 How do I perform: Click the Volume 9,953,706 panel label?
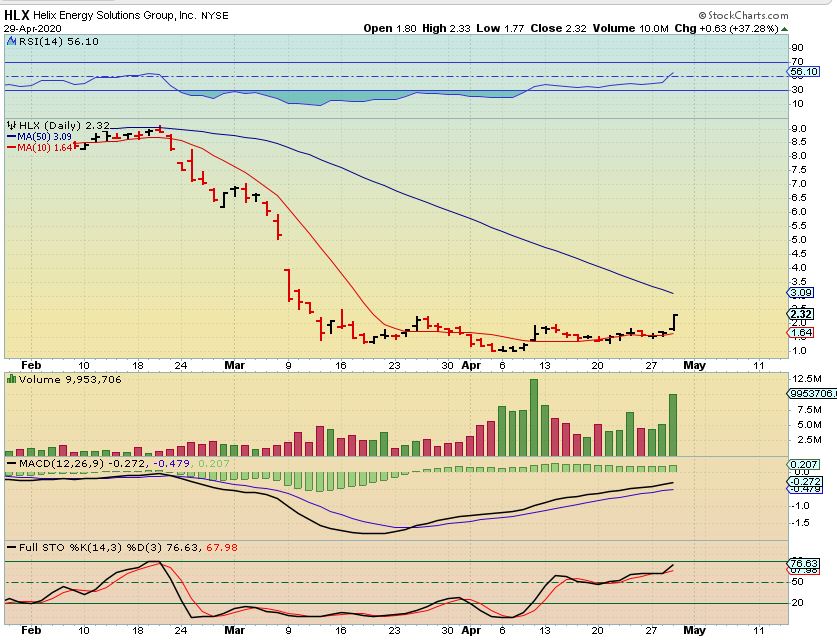tap(70, 379)
